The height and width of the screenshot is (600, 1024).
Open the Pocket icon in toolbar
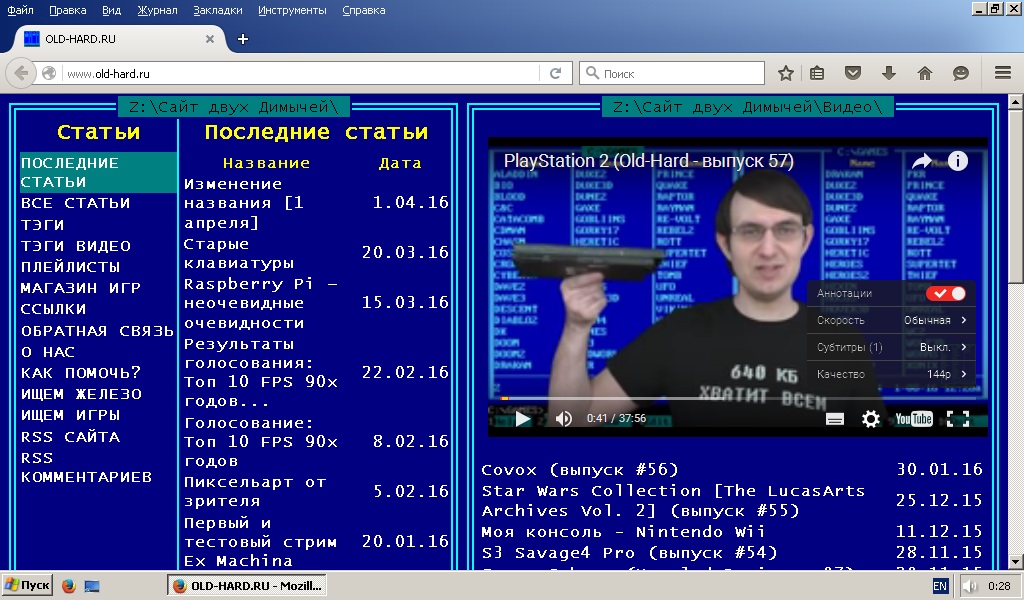click(853, 72)
